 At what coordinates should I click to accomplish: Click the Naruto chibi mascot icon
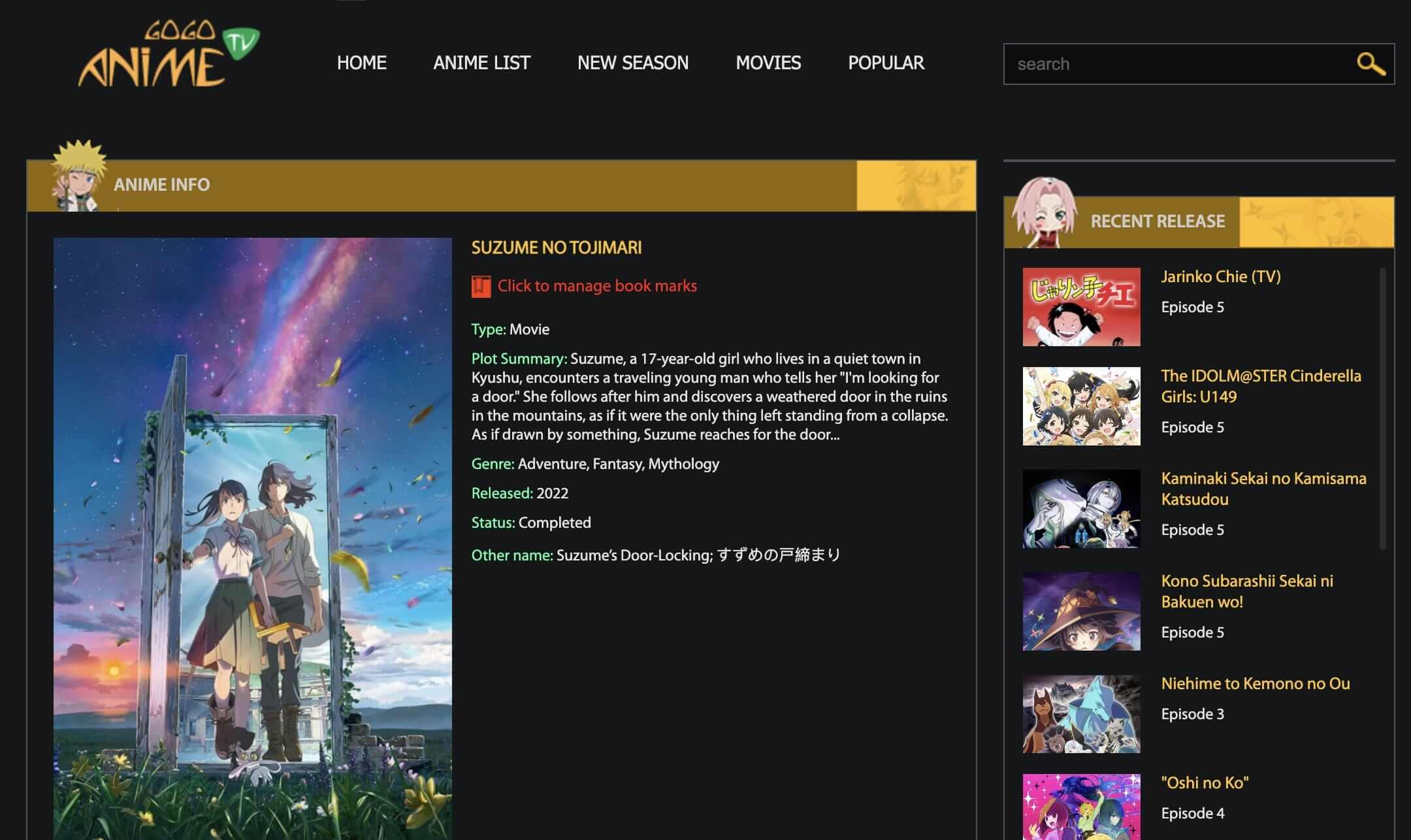pyautogui.click(x=78, y=175)
